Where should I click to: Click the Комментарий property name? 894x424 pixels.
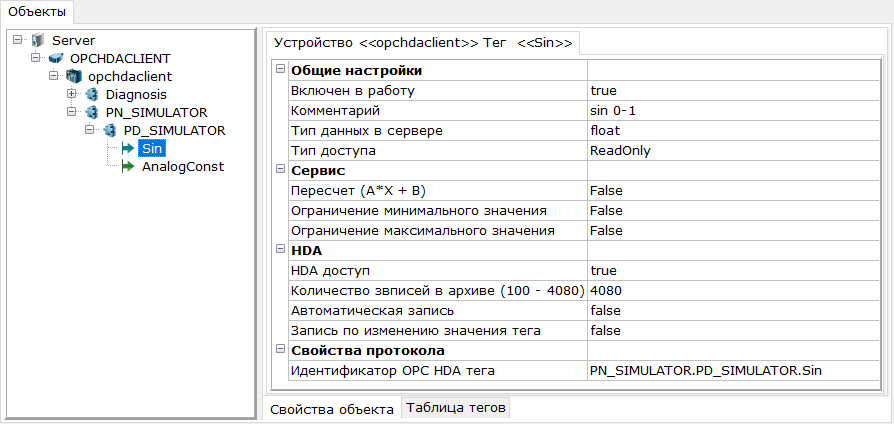point(335,110)
